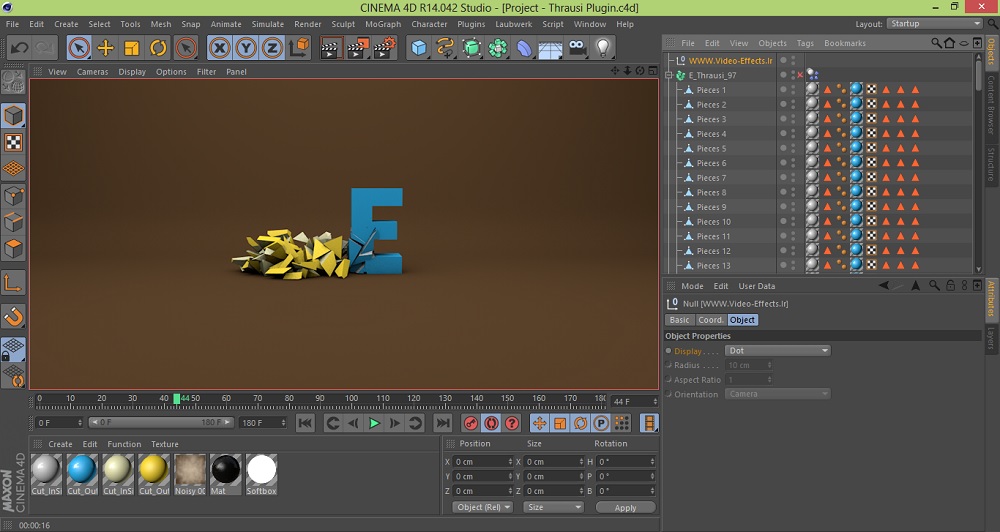Switch to Texture mode
Screen dimensions: 1000x532
click(13, 142)
